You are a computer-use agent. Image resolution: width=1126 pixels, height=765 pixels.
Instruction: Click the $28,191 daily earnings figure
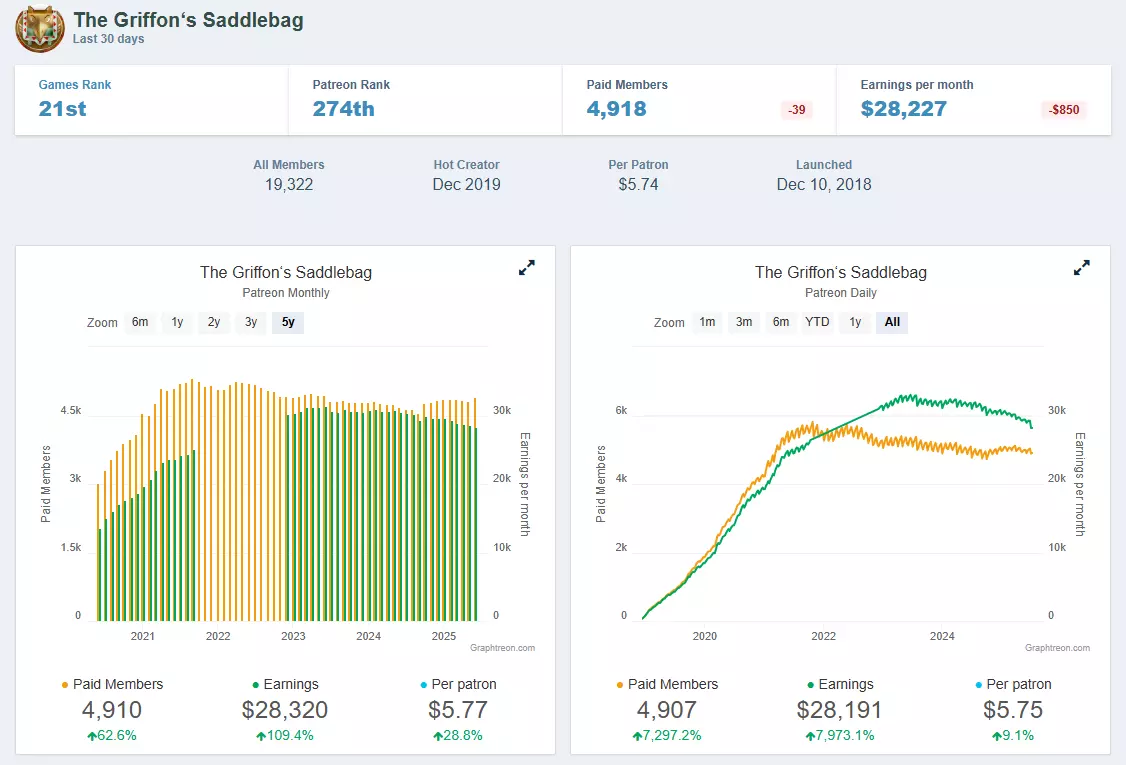(x=839, y=710)
